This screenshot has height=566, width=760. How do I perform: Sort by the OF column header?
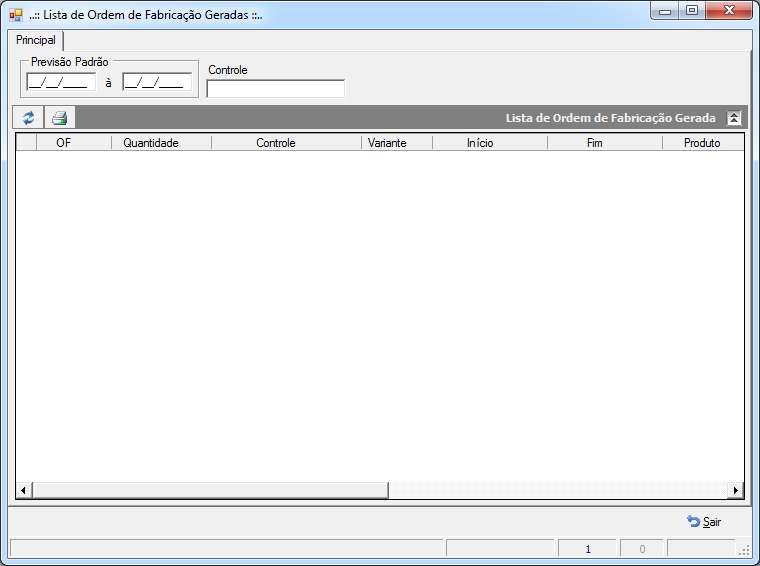74,142
